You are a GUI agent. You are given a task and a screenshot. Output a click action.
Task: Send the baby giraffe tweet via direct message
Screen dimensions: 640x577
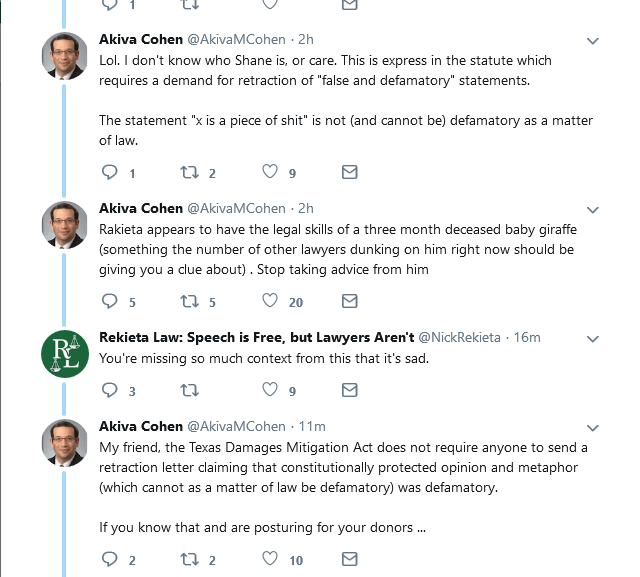350,301
